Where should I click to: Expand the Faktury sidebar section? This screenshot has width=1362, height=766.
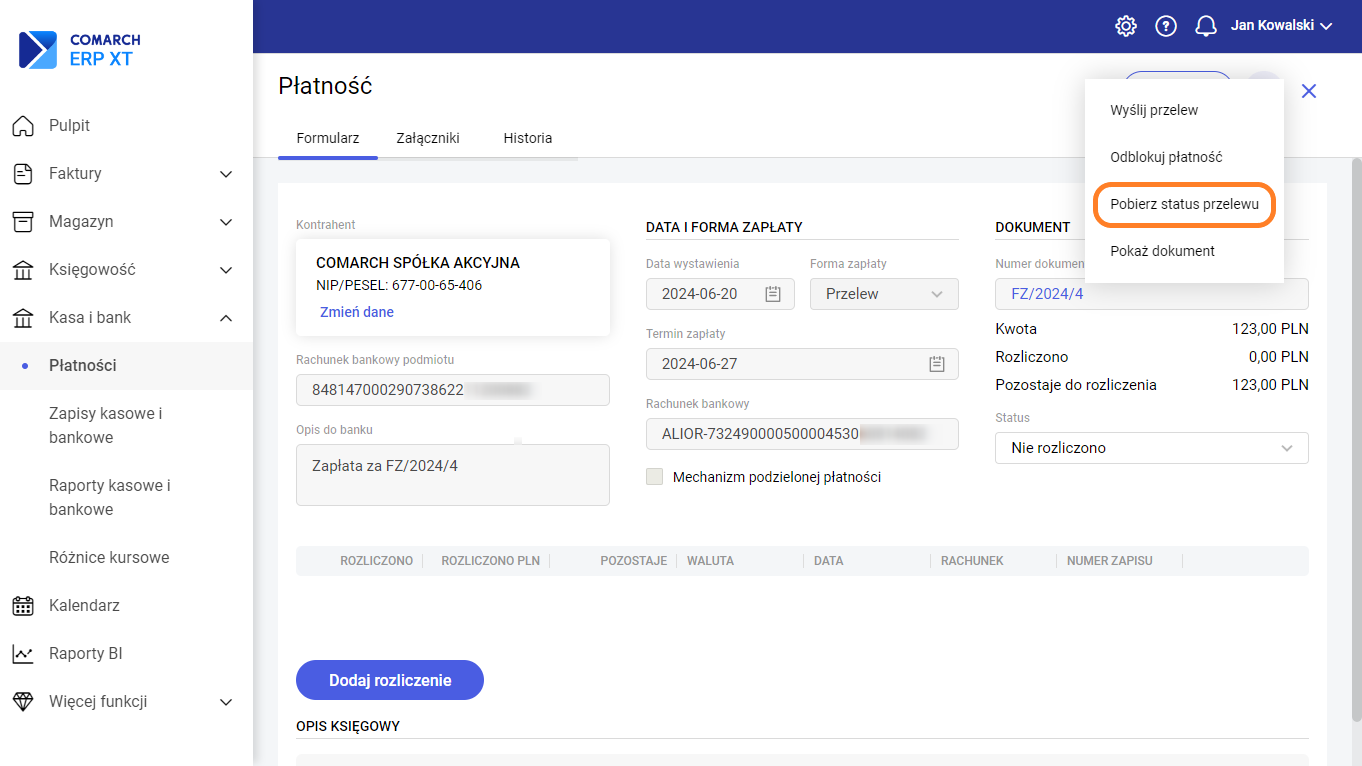pos(226,174)
